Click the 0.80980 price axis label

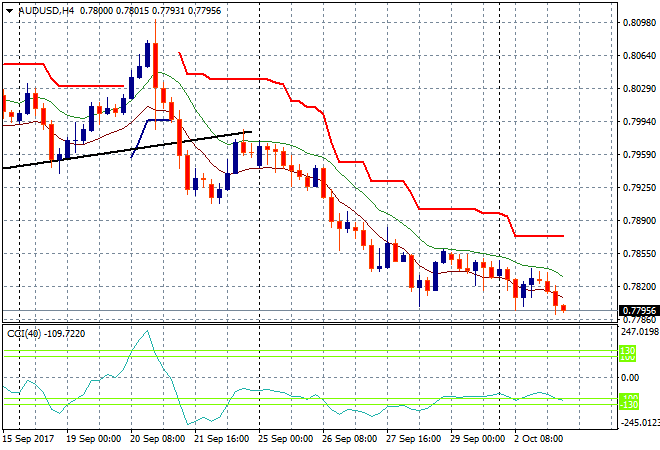click(635, 22)
